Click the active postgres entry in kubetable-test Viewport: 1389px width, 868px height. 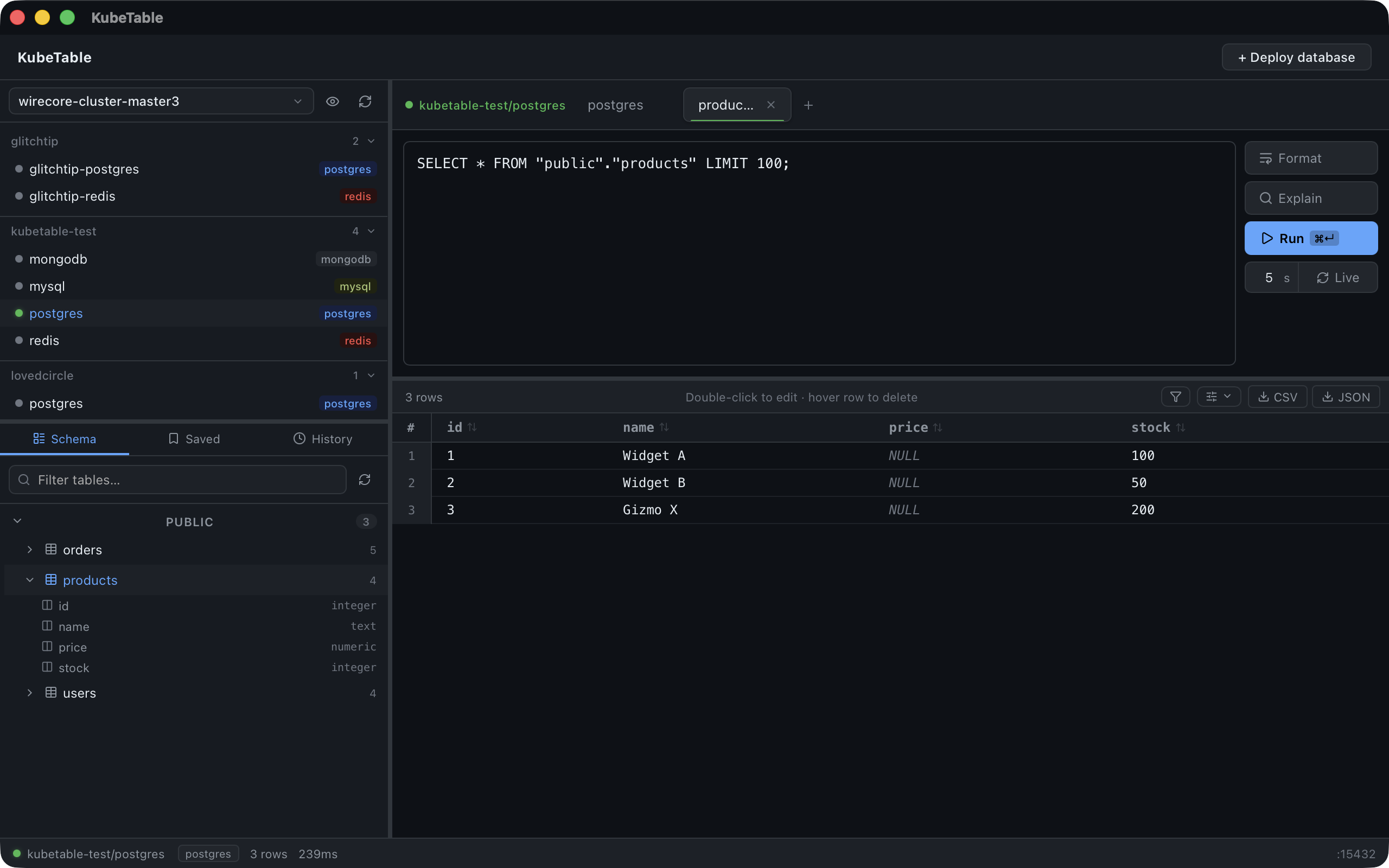(x=194, y=314)
